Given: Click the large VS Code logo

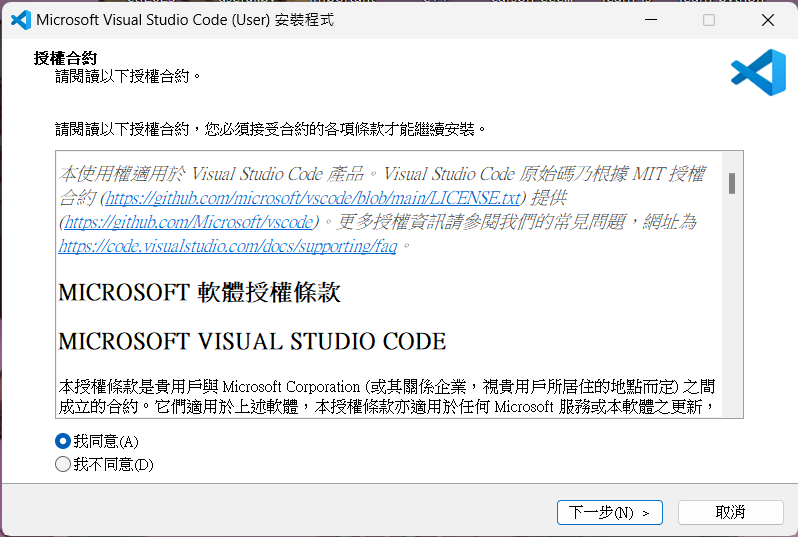Looking at the screenshot, I should click(758, 72).
